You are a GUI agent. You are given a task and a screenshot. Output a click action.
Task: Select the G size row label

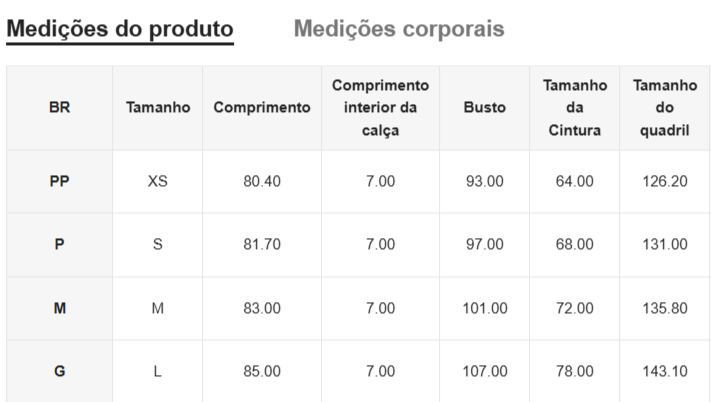[59, 371]
